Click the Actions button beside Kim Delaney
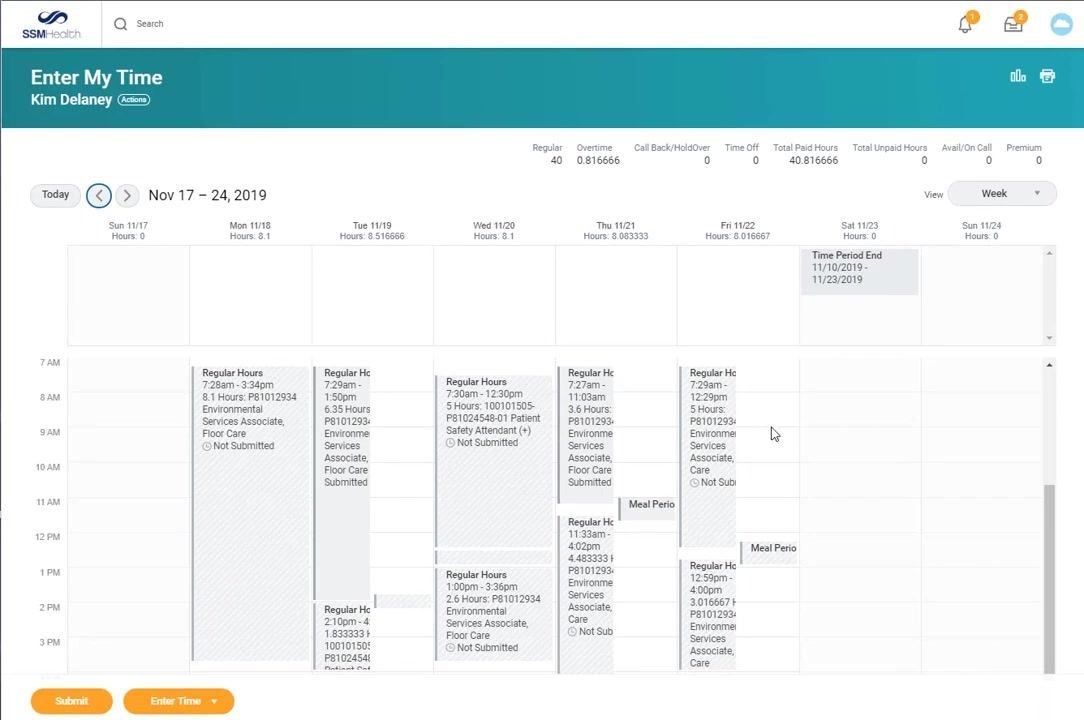 coord(133,100)
